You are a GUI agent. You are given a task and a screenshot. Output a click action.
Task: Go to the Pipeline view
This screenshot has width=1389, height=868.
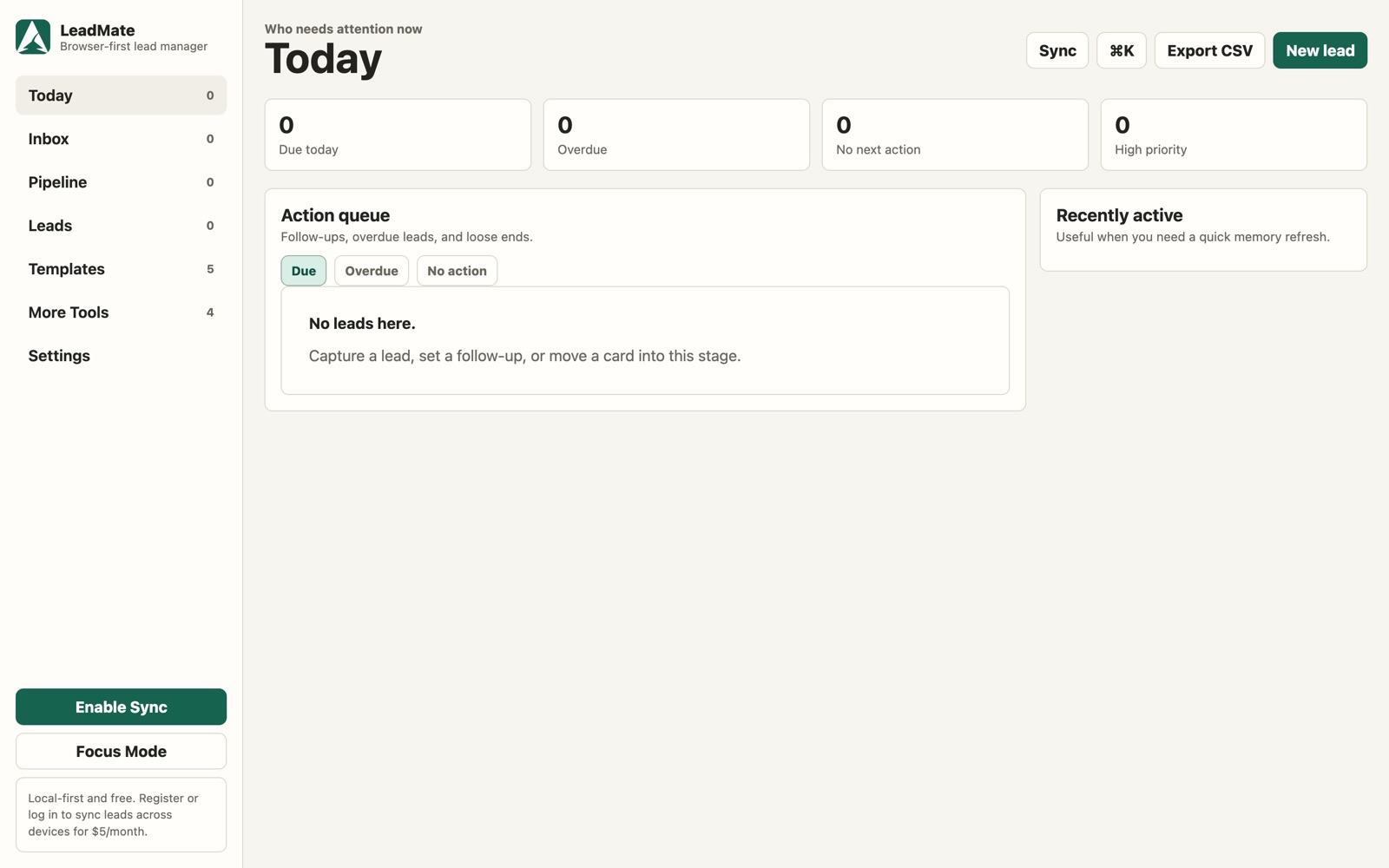point(121,182)
